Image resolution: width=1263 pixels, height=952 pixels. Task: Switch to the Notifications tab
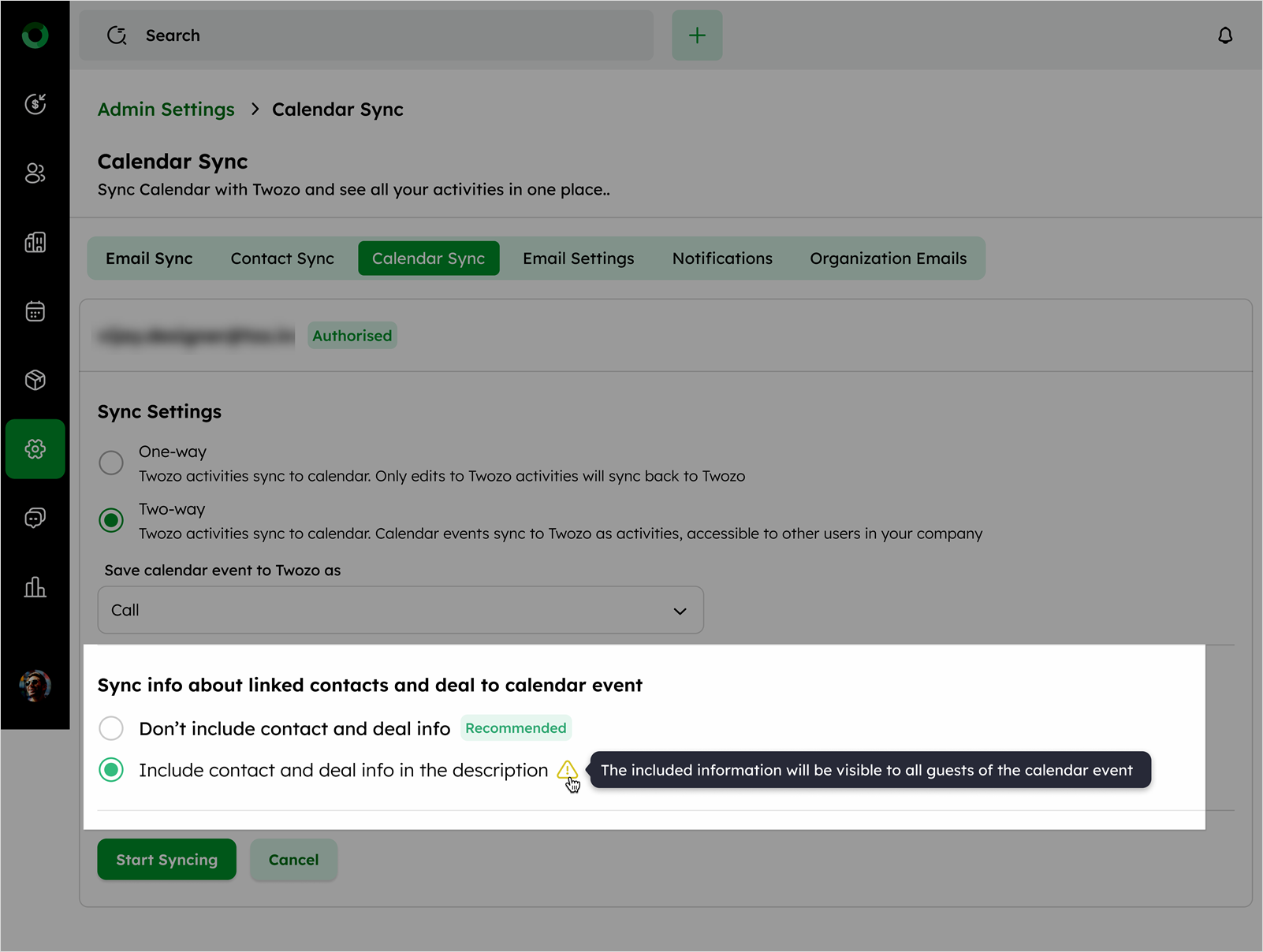click(722, 258)
